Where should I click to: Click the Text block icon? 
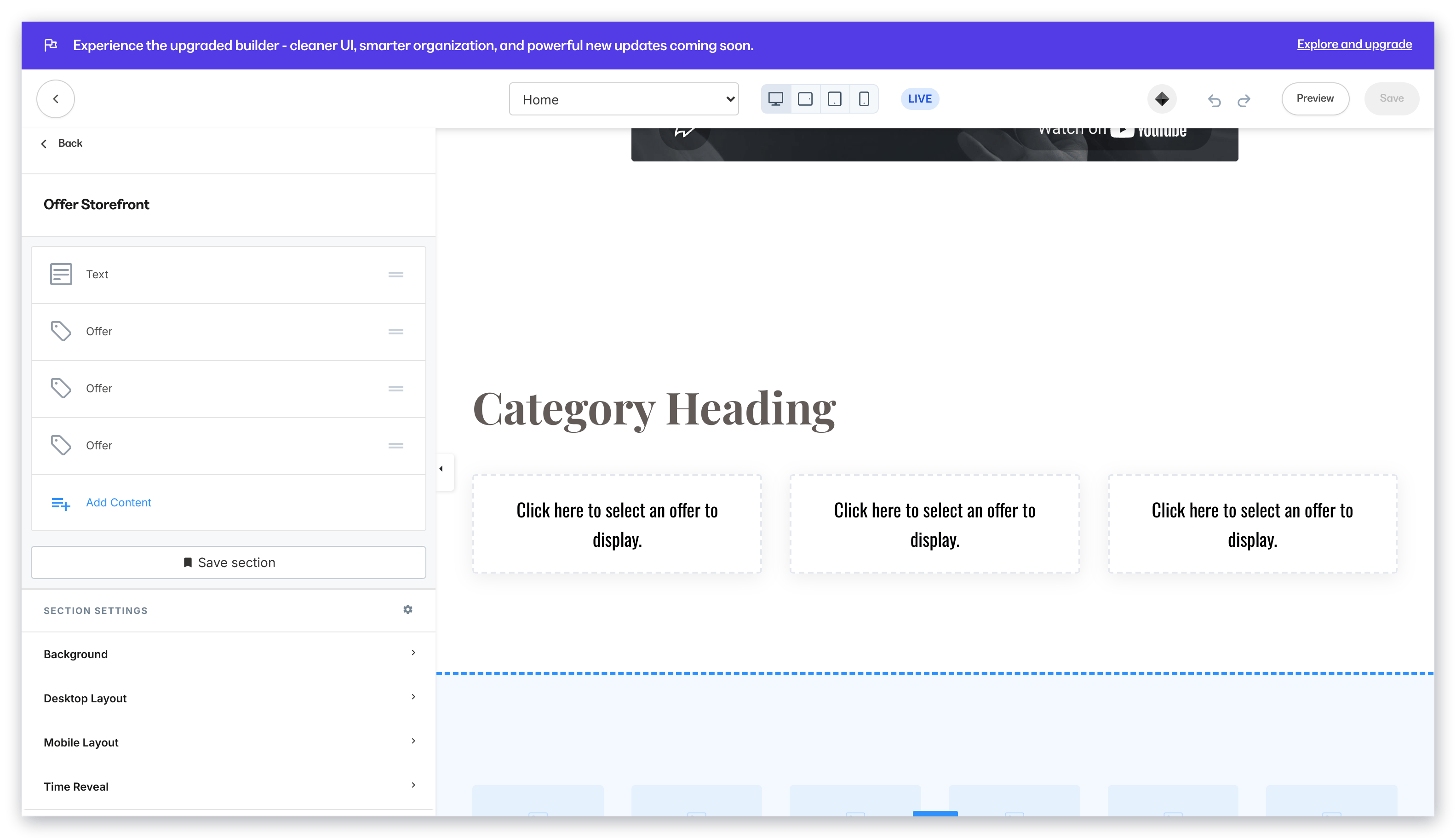pyautogui.click(x=61, y=274)
